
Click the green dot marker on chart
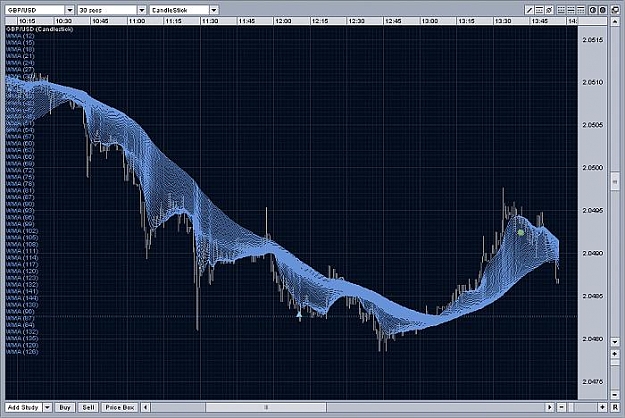click(x=521, y=232)
